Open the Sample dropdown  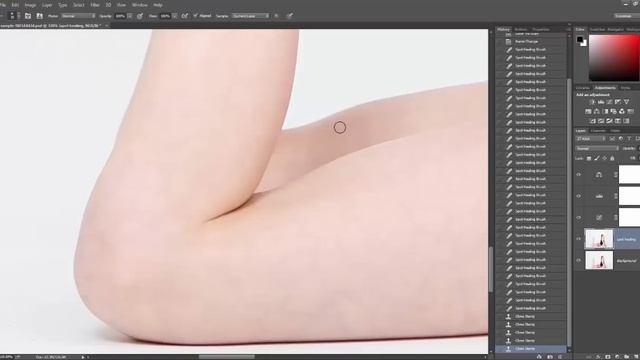(251, 16)
